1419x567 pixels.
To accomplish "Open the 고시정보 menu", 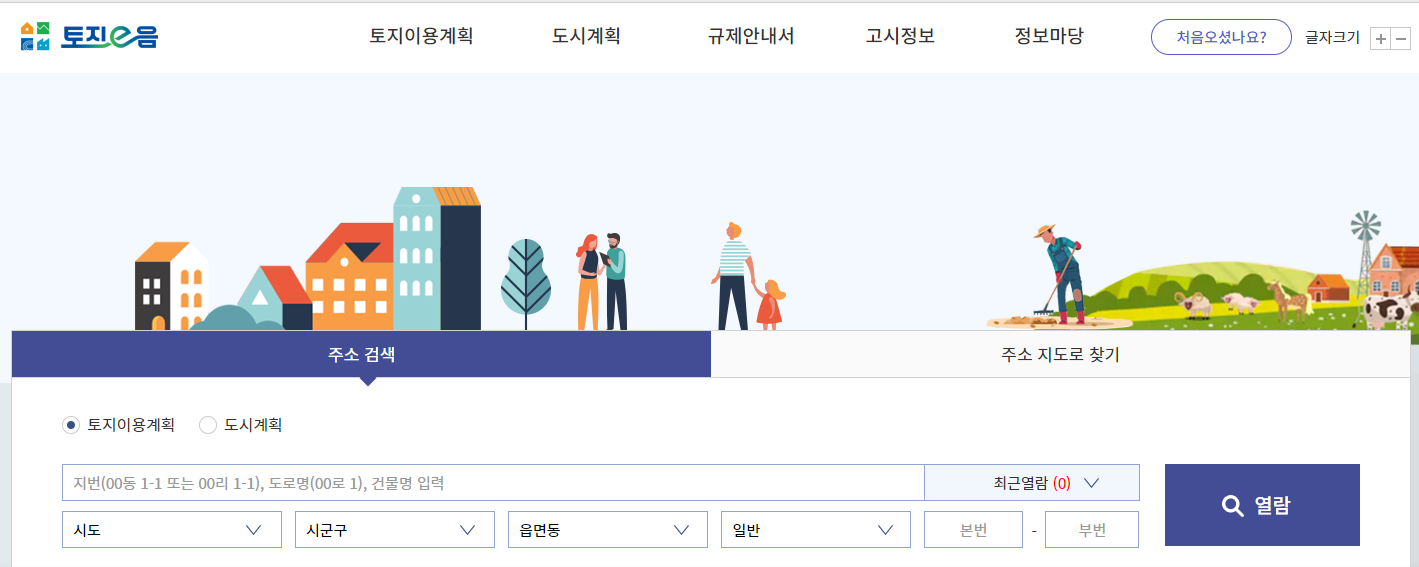I will [900, 37].
